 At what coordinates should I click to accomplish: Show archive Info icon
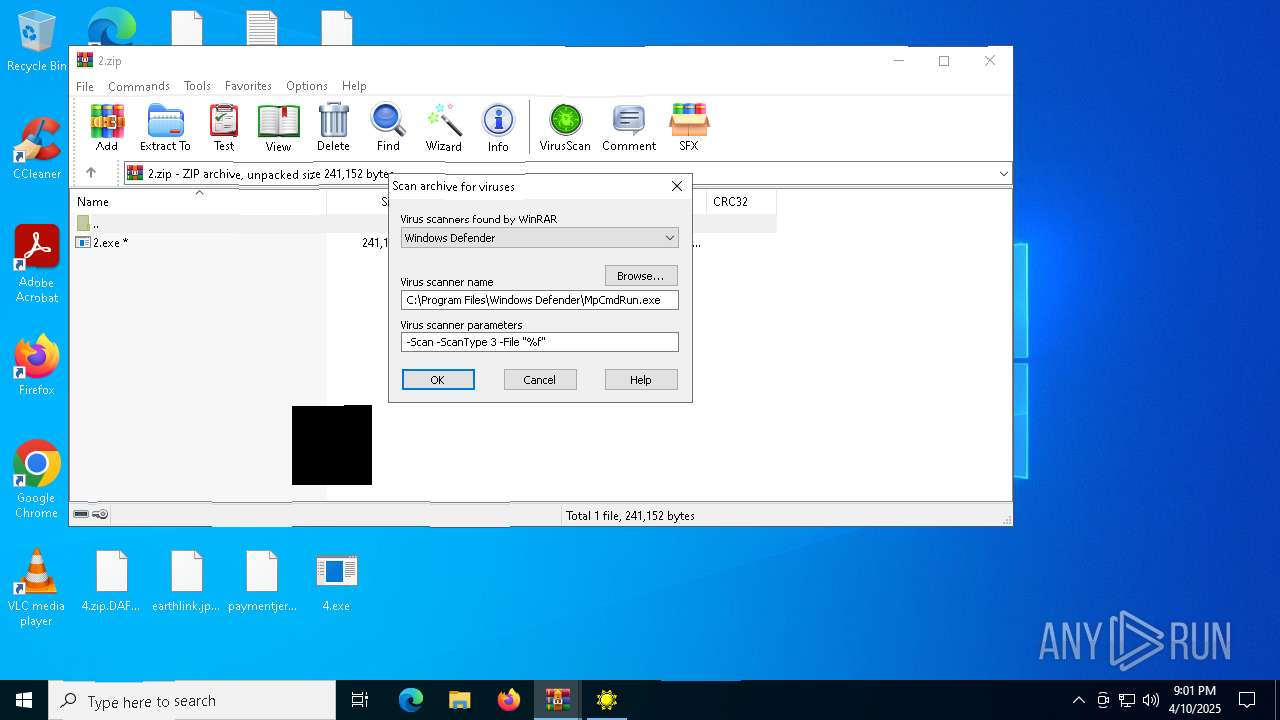498,127
